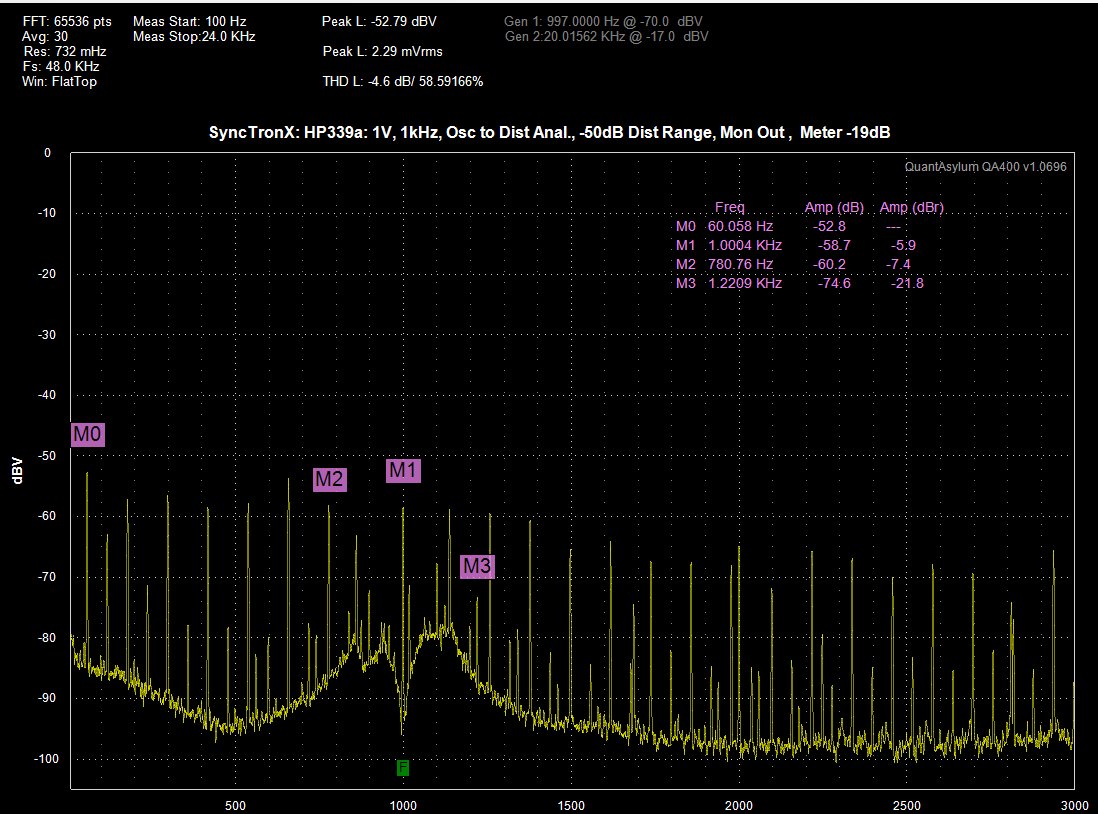This screenshot has height=814, width=1098.
Task: Click the M3 row frequency '1.2209 KHz'
Action: tap(744, 283)
